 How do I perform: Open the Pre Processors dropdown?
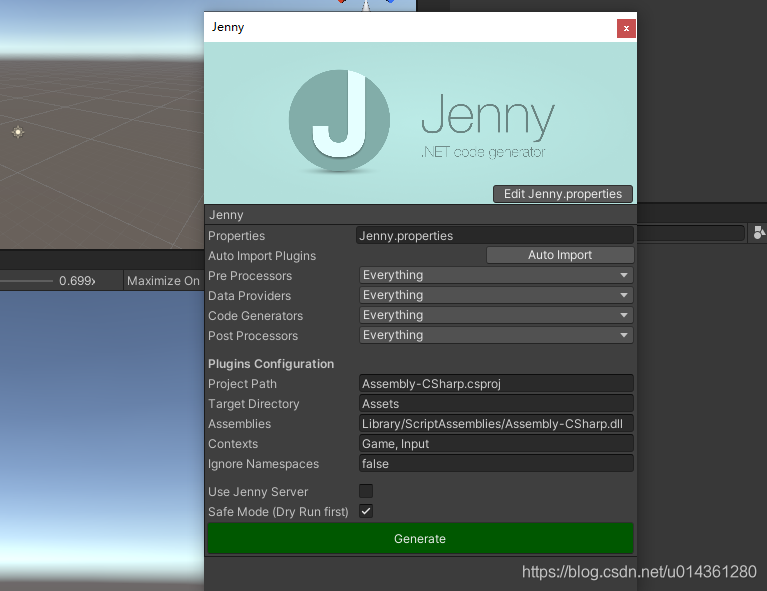496,275
